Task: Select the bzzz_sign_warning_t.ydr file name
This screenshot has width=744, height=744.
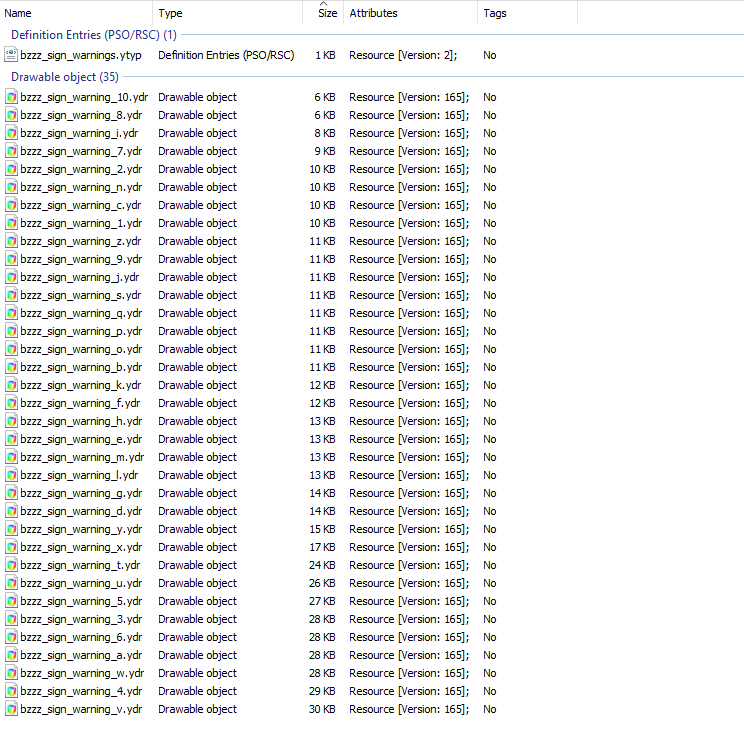Action: [80, 566]
